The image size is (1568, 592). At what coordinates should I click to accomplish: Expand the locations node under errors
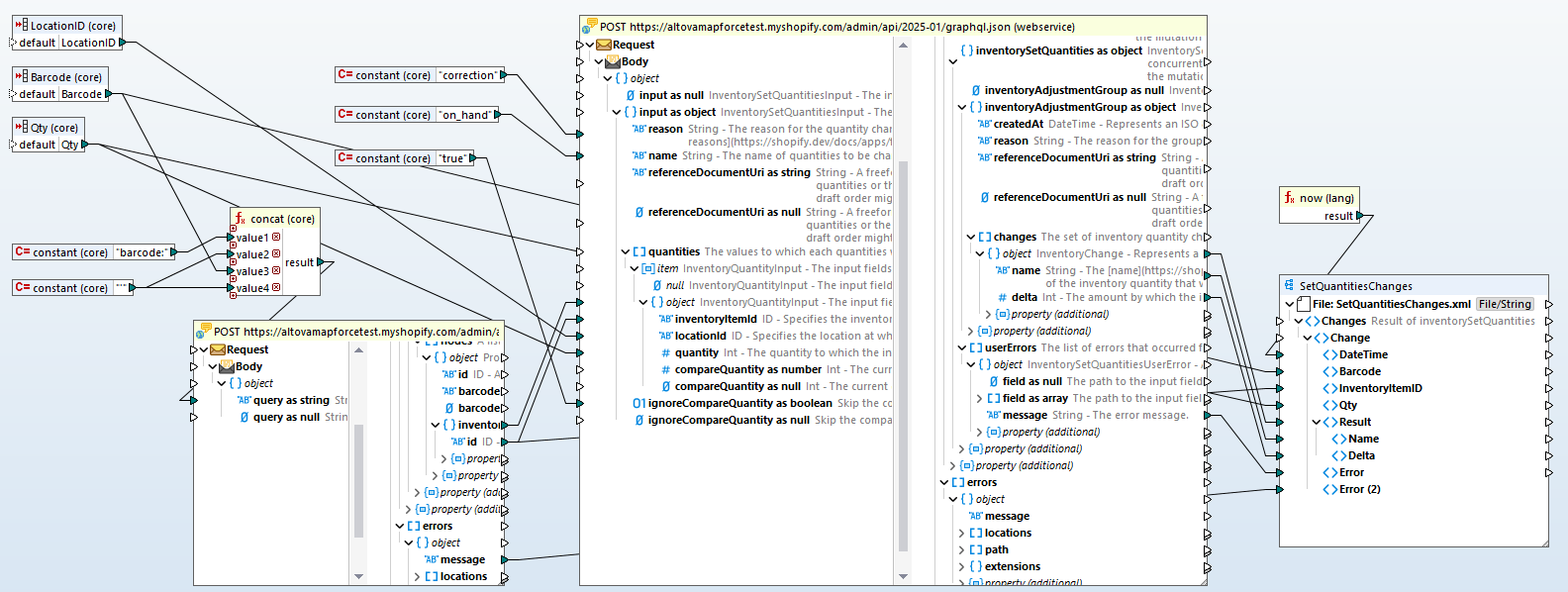point(961,533)
